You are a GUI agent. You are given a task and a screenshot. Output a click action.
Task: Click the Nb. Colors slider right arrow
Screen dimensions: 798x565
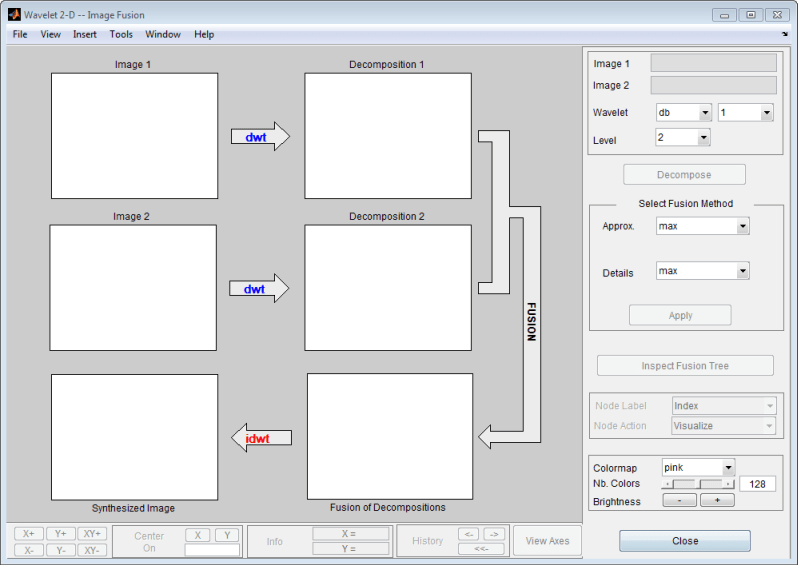(x=729, y=484)
